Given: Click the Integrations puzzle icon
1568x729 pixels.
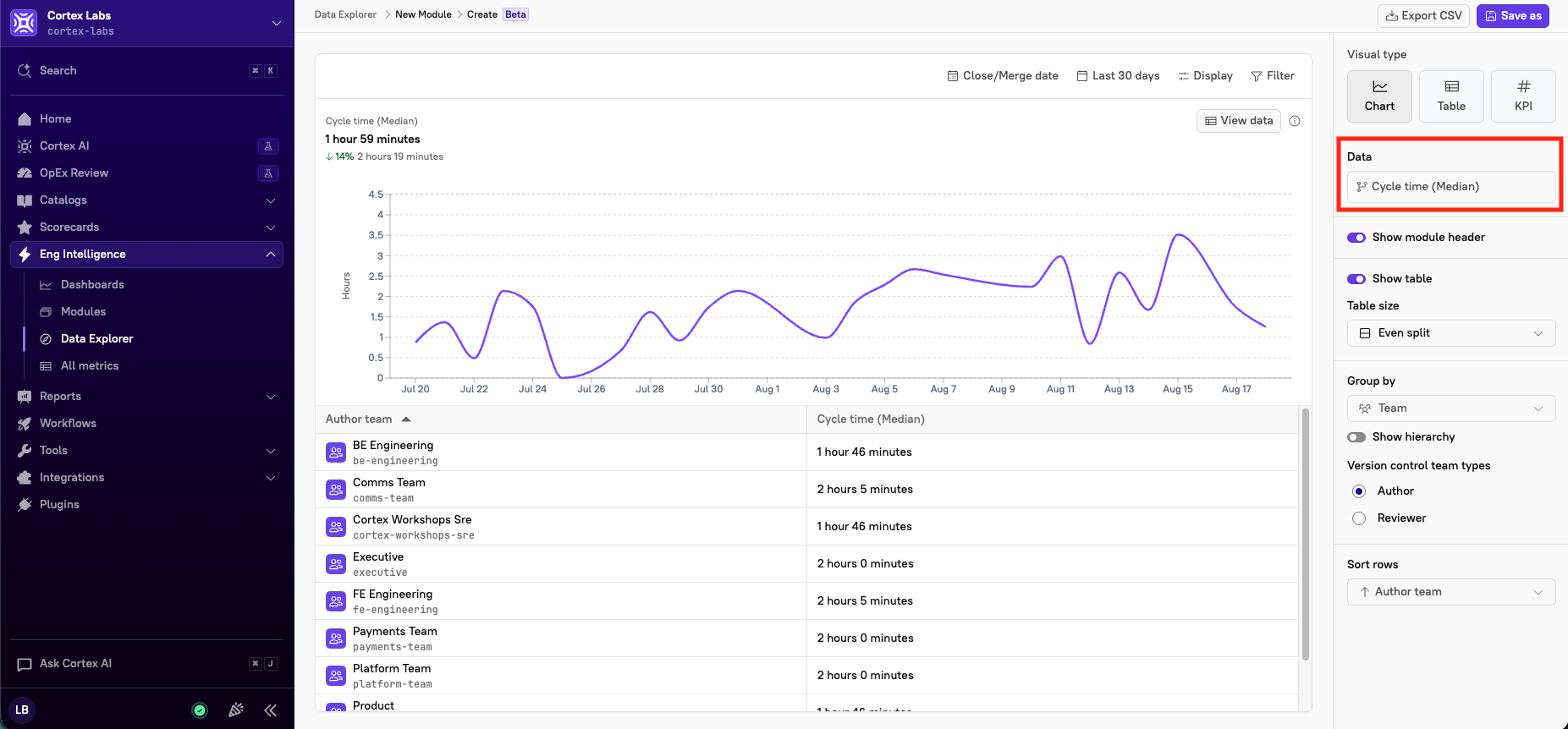Looking at the screenshot, I should tap(25, 478).
